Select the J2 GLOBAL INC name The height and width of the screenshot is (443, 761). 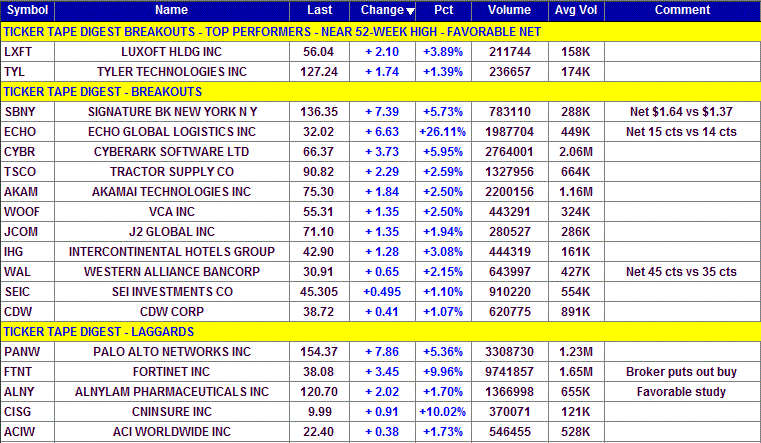coord(172,231)
